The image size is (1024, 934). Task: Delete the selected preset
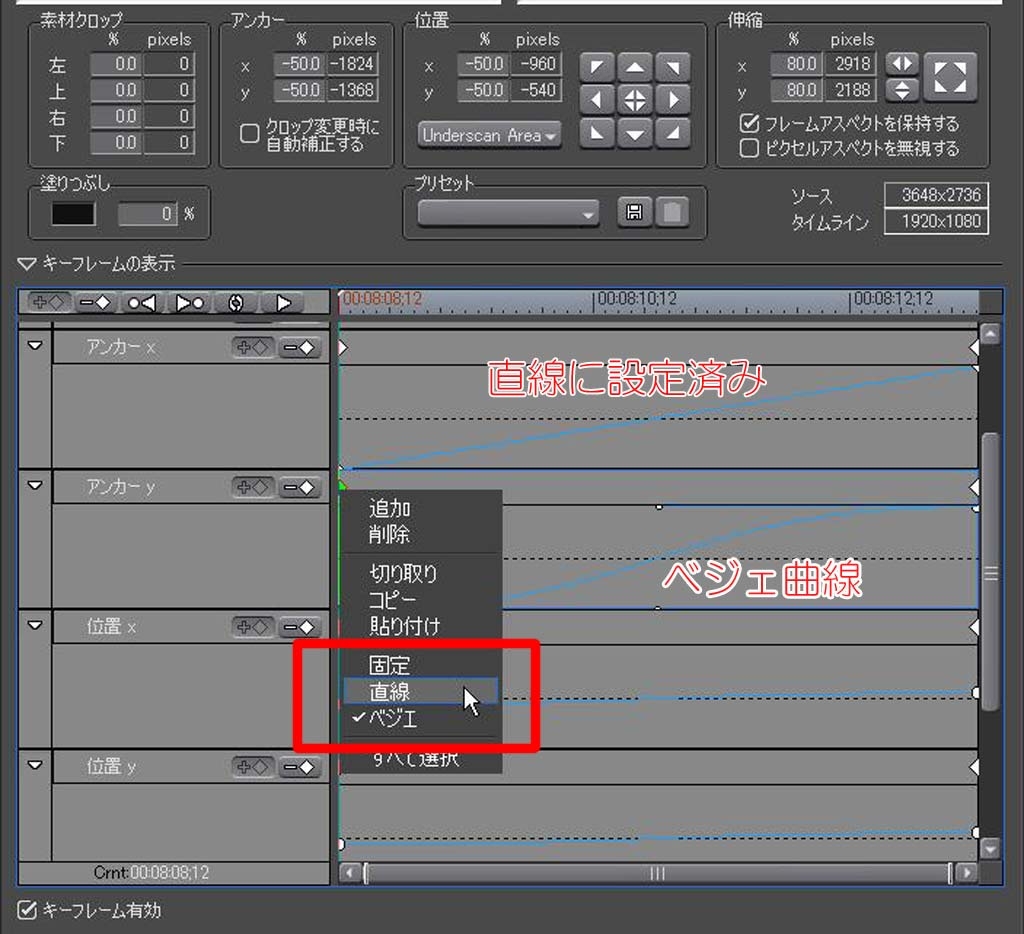coord(672,212)
